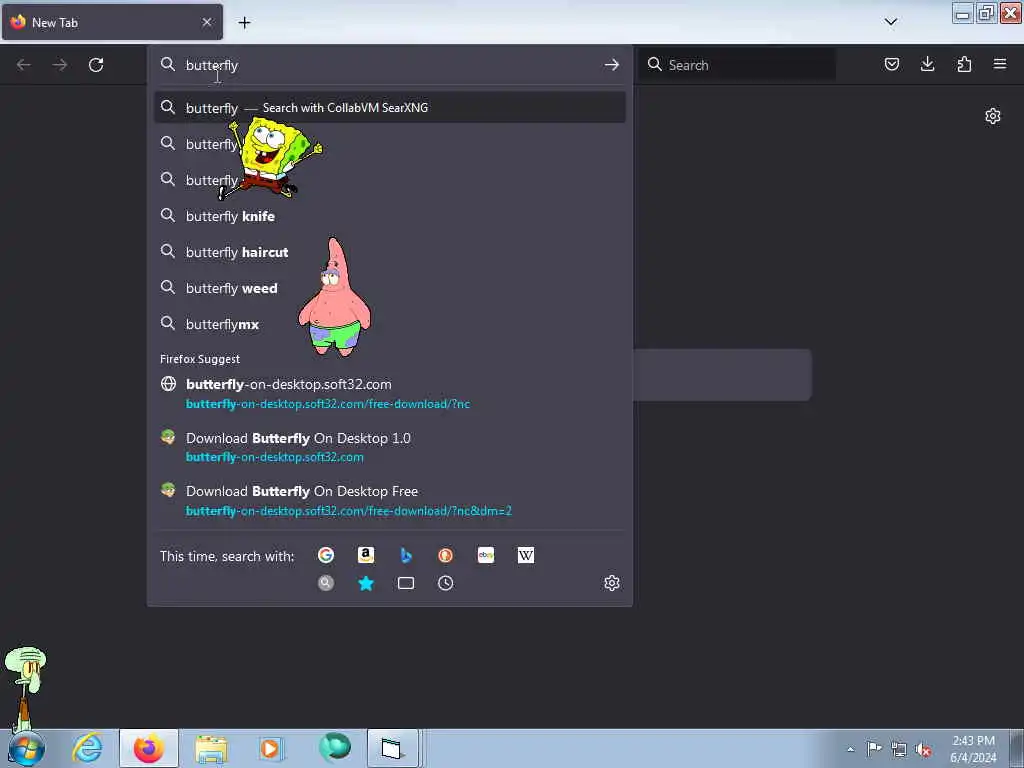Search with DuckDuckGo this time
The height and width of the screenshot is (768, 1024).
[445, 555]
